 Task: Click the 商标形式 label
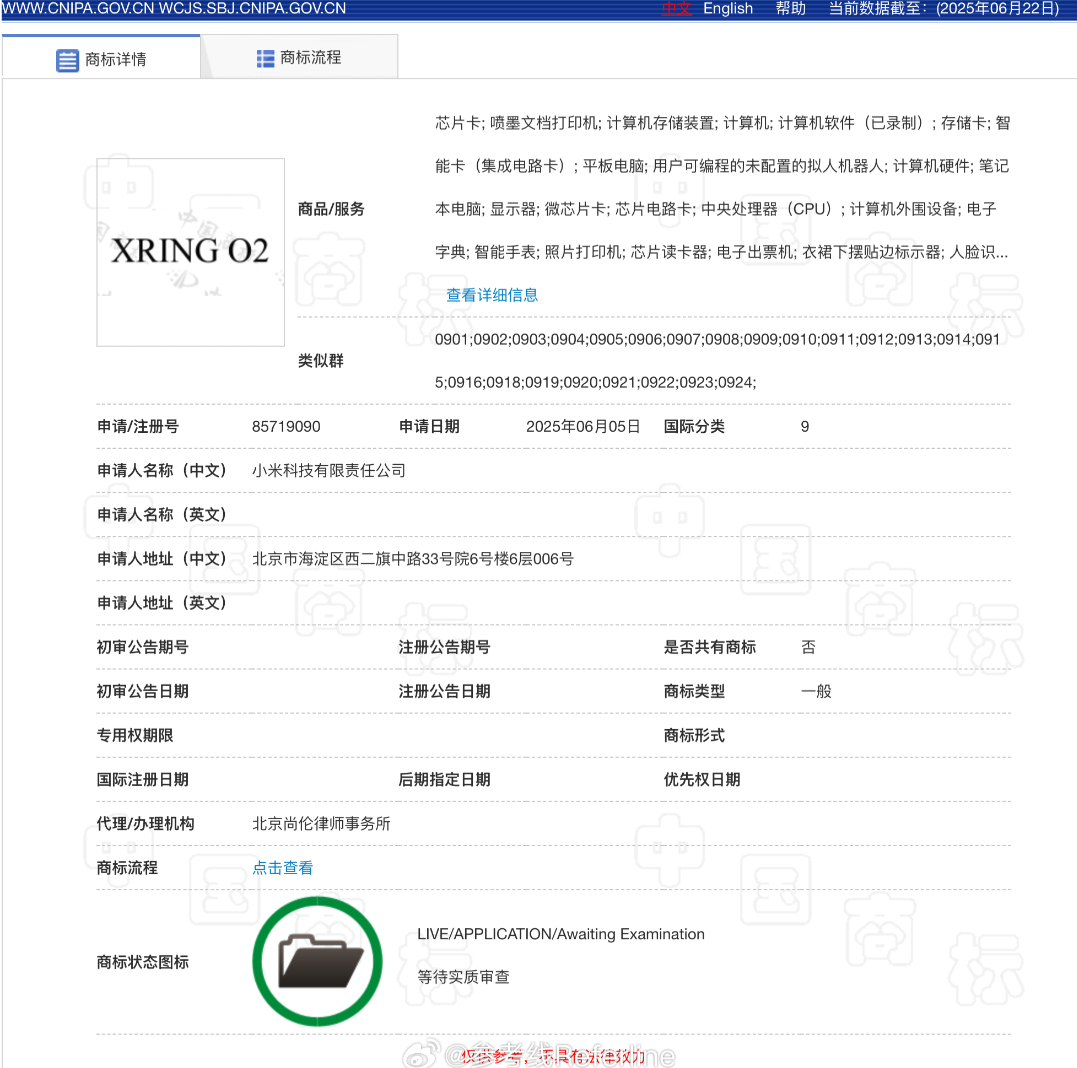694,736
